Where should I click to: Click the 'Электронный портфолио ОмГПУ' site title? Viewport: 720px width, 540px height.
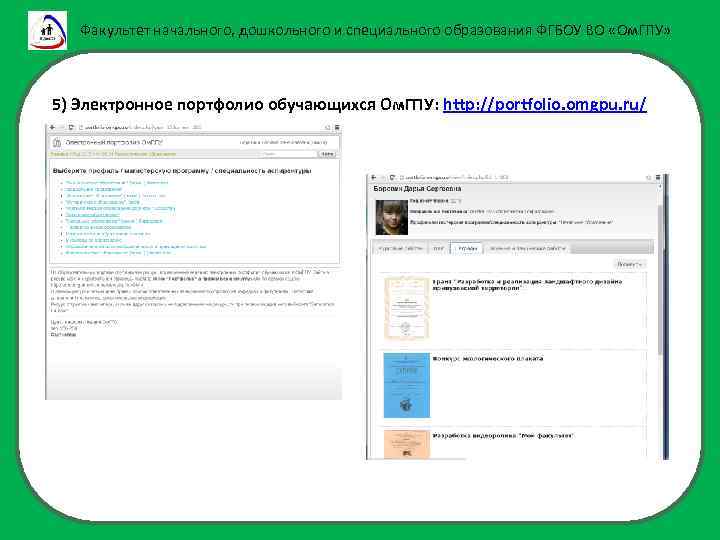[x=114, y=142]
